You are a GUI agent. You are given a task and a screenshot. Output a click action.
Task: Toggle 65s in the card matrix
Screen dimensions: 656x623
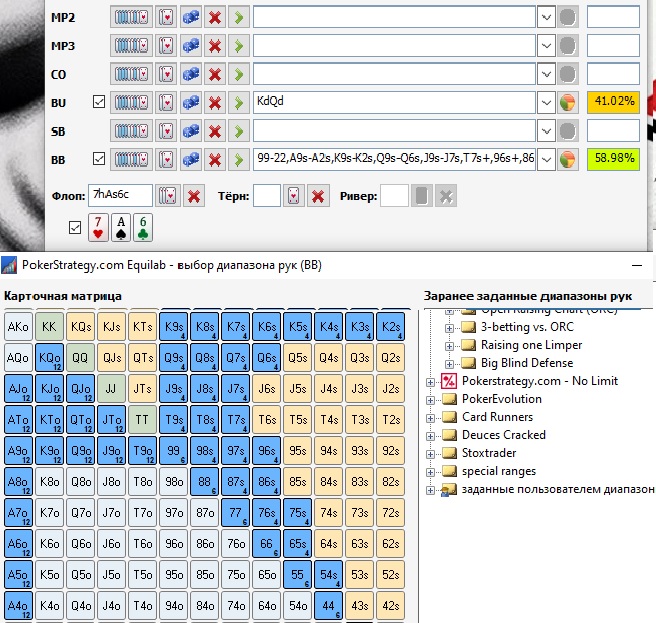pos(298,544)
